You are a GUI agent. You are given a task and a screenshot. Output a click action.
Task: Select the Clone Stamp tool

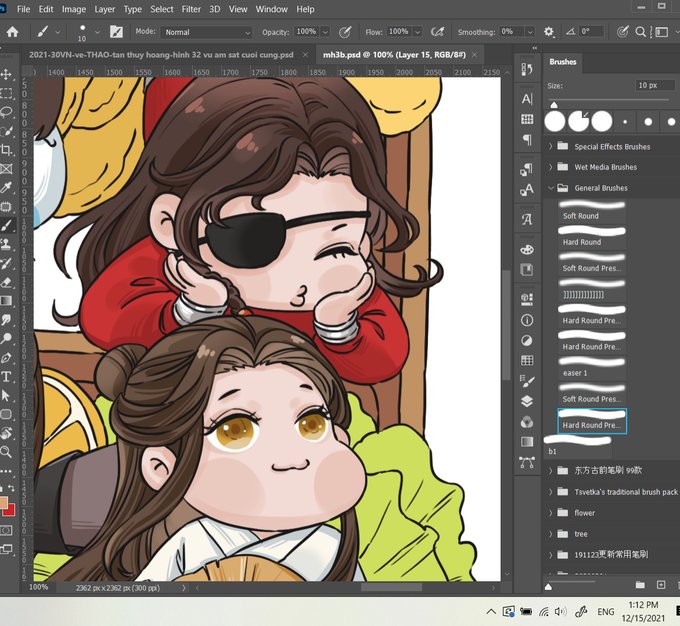pyautogui.click(x=6, y=244)
